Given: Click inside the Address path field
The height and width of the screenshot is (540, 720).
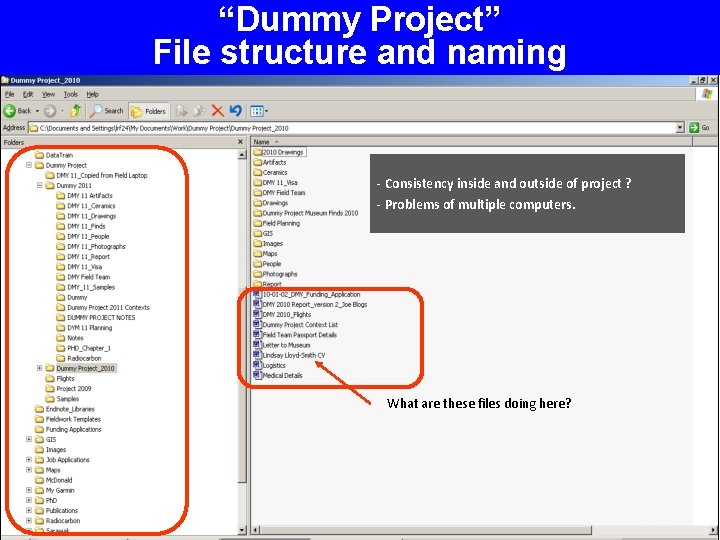Looking at the screenshot, I should tap(352, 128).
